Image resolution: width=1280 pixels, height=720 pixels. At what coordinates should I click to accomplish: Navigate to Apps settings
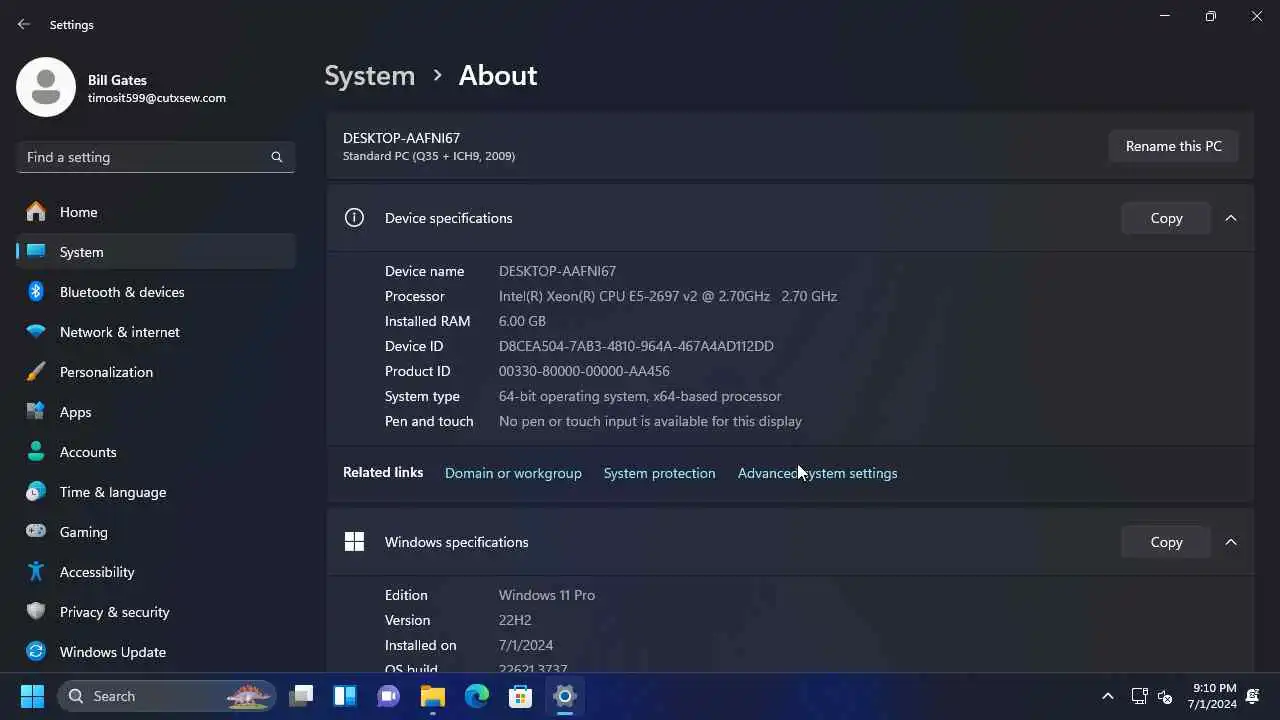tap(156, 412)
